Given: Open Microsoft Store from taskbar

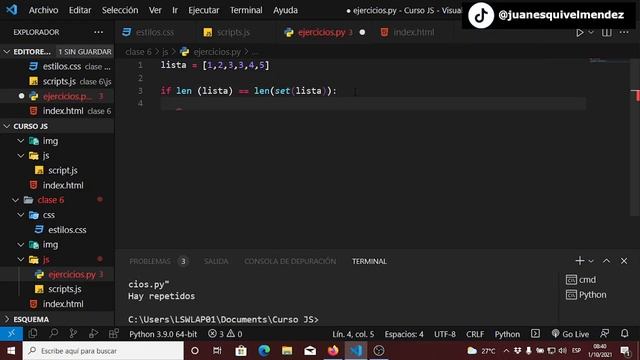Looking at the screenshot, I should coord(241,351).
